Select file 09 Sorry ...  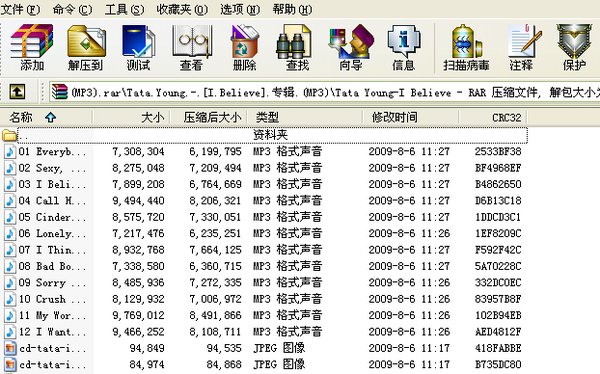click(x=52, y=283)
